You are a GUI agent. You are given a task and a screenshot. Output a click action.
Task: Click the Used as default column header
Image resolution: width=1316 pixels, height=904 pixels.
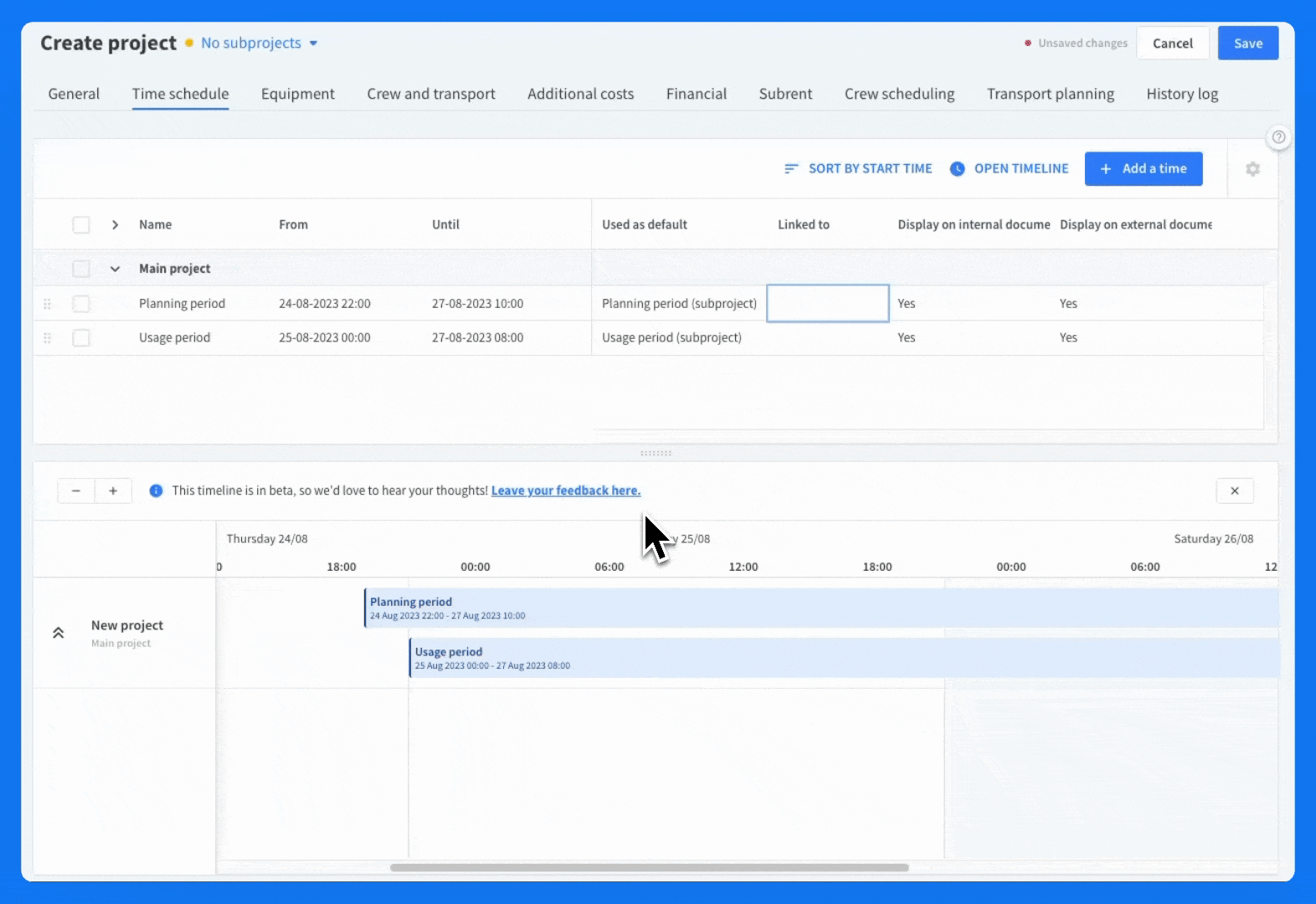coord(645,224)
